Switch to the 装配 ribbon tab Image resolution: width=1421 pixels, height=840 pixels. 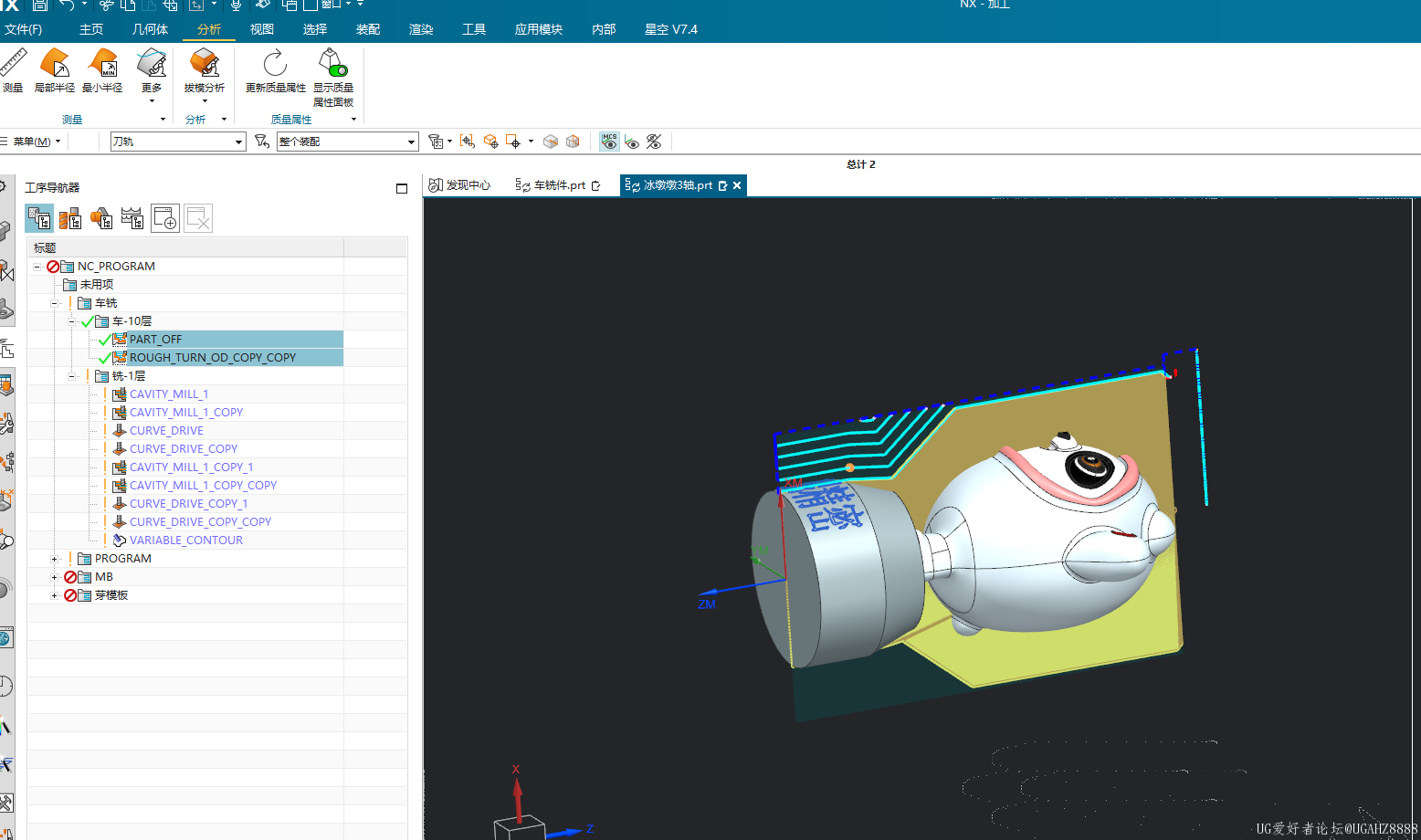point(368,29)
